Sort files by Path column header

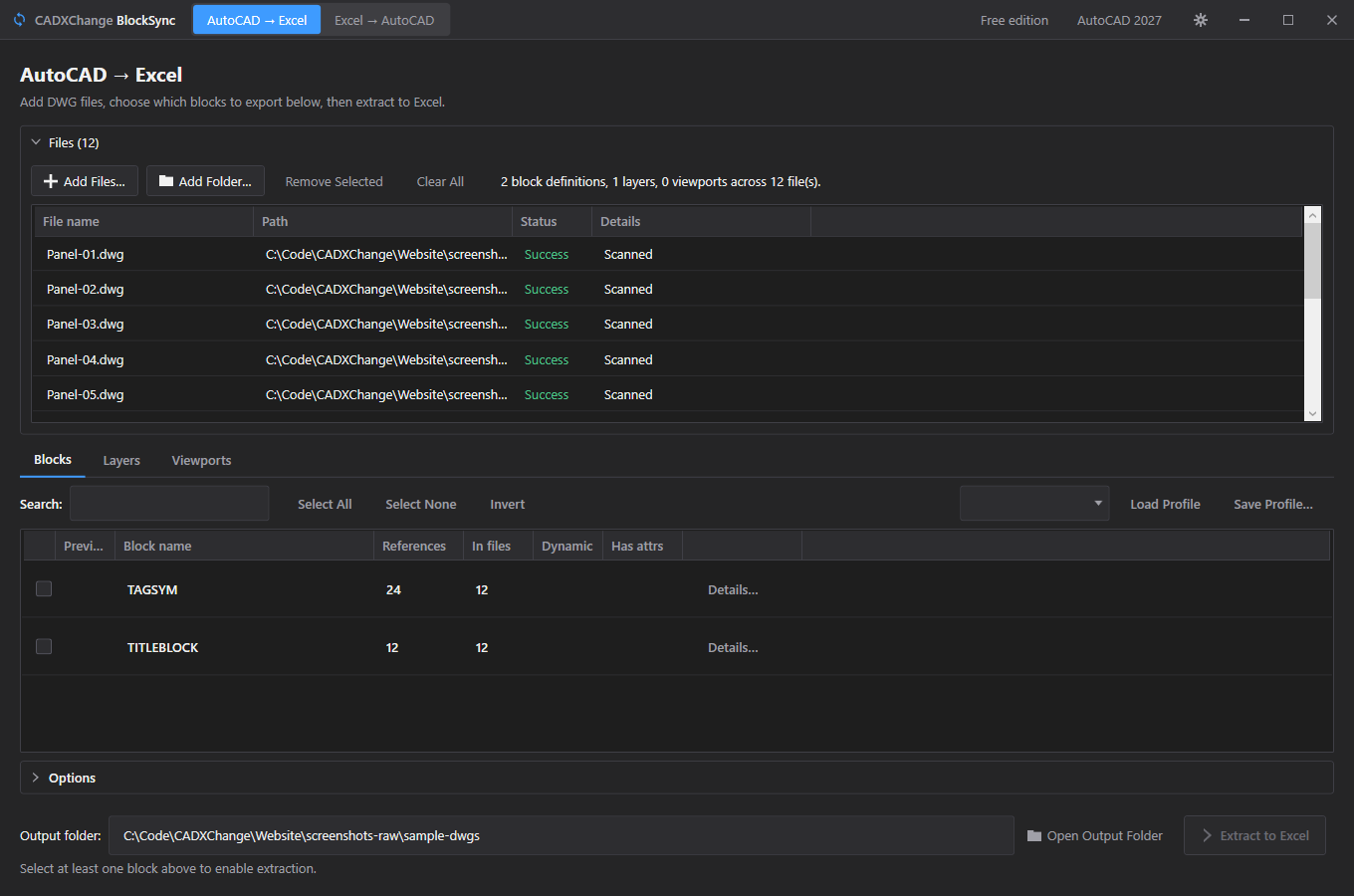[x=382, y=221]
